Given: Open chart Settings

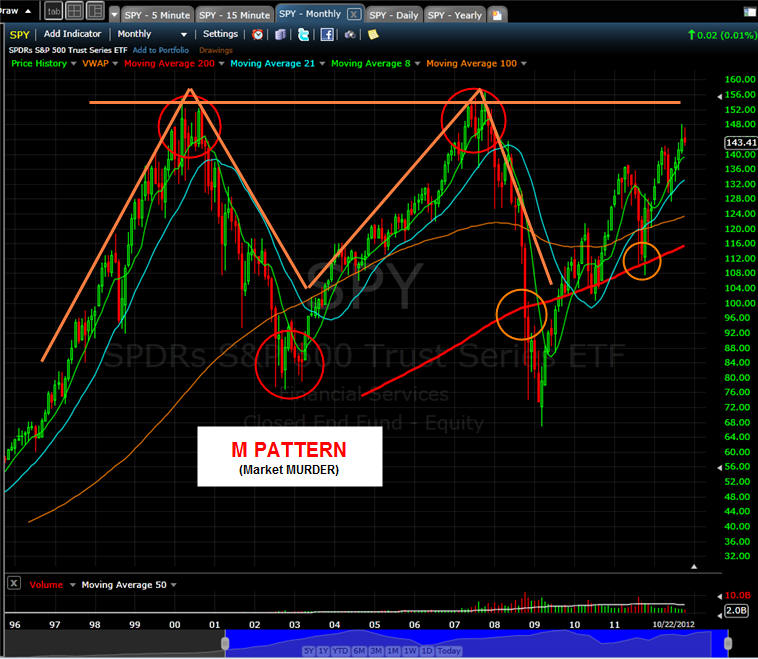Looking at the screenshot, I should pos(220,34).
